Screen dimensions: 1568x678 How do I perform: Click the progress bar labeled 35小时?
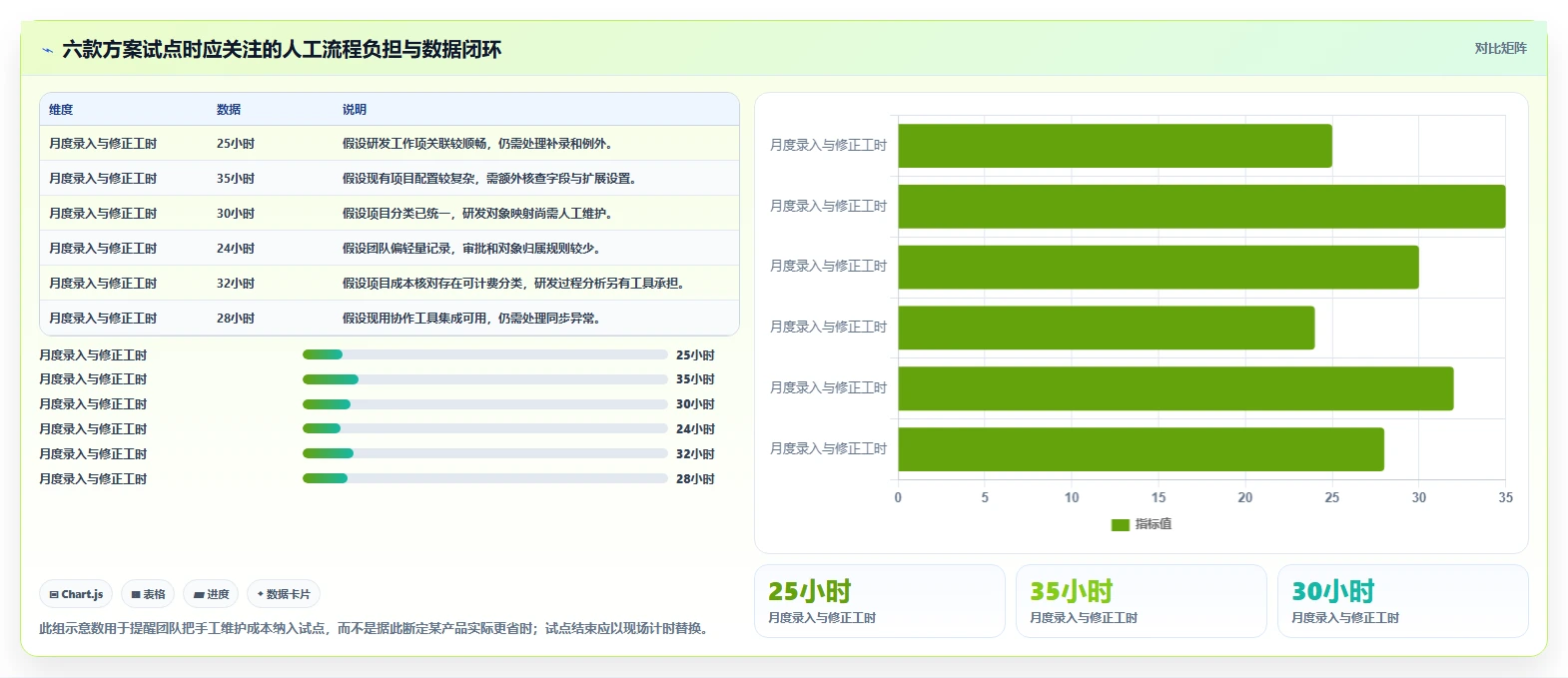tap(485, 379)
